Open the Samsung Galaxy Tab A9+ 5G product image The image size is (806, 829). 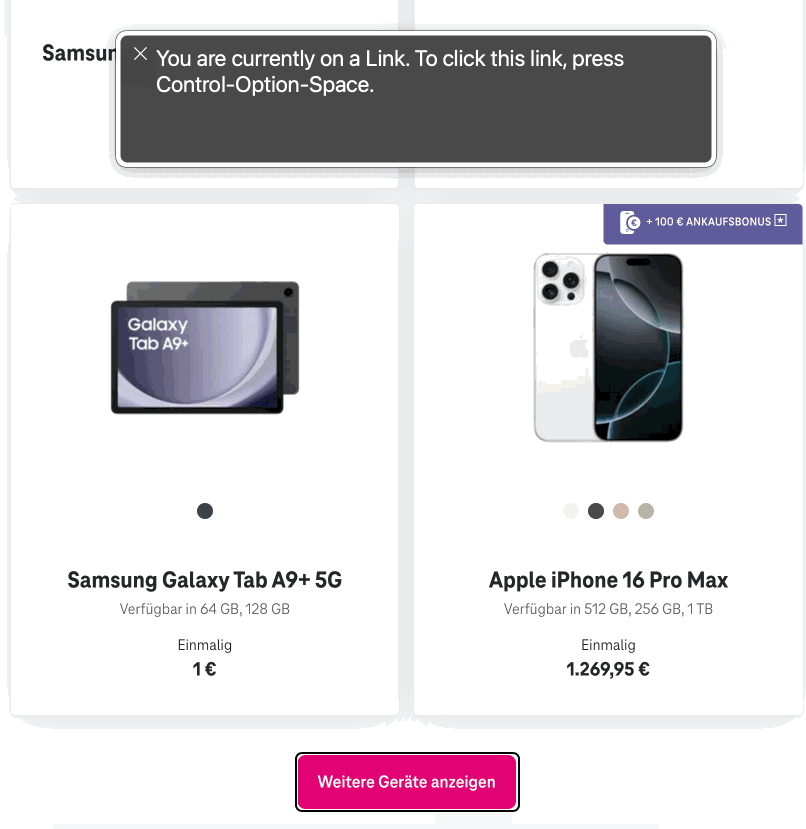click(204, 347)
